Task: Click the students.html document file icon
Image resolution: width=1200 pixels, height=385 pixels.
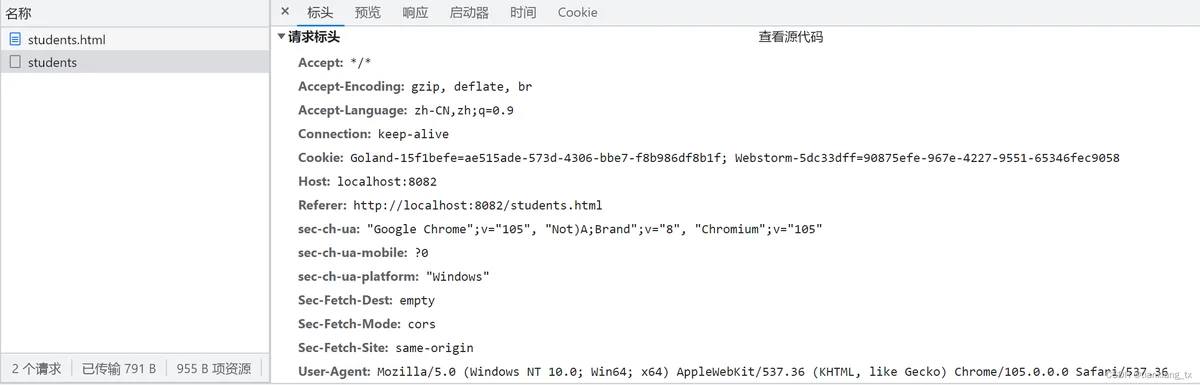Action: click(15, 40)
